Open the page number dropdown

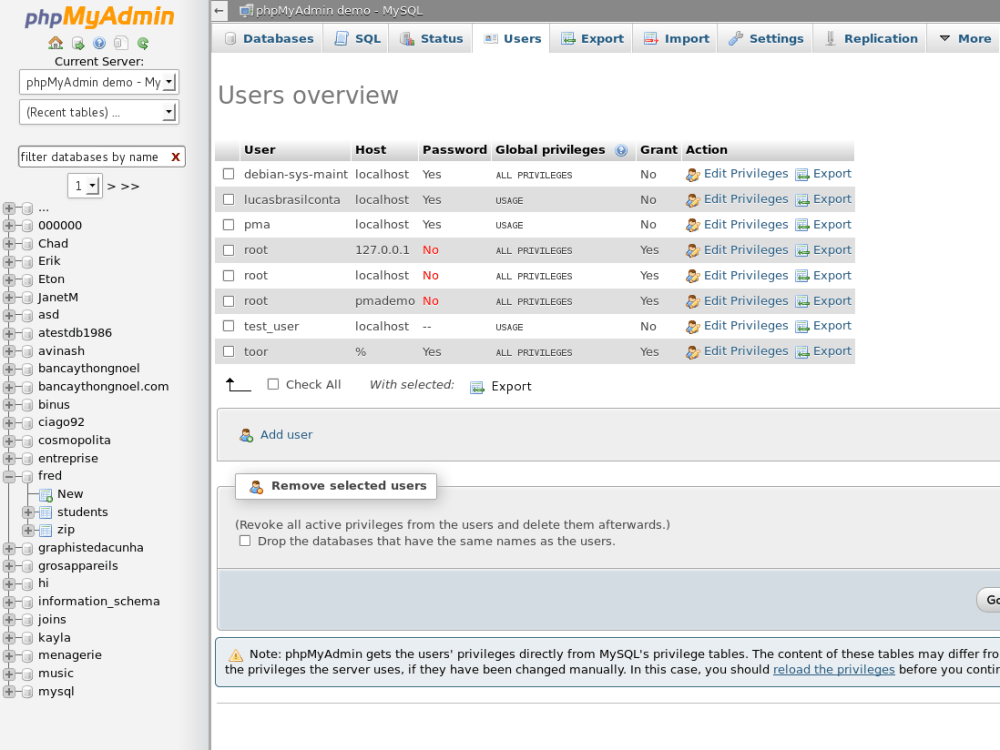(x=85, y=186)
